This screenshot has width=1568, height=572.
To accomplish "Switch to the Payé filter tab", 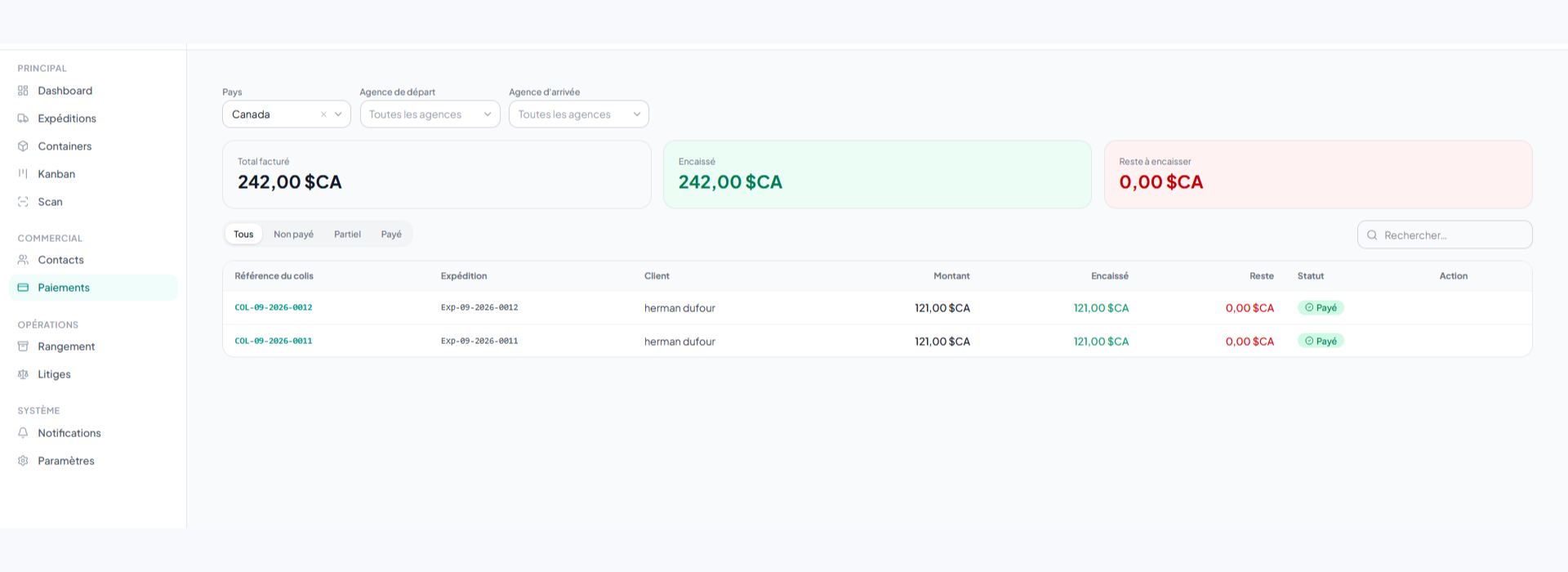I will pyautogui.click(x=391, y=235).
